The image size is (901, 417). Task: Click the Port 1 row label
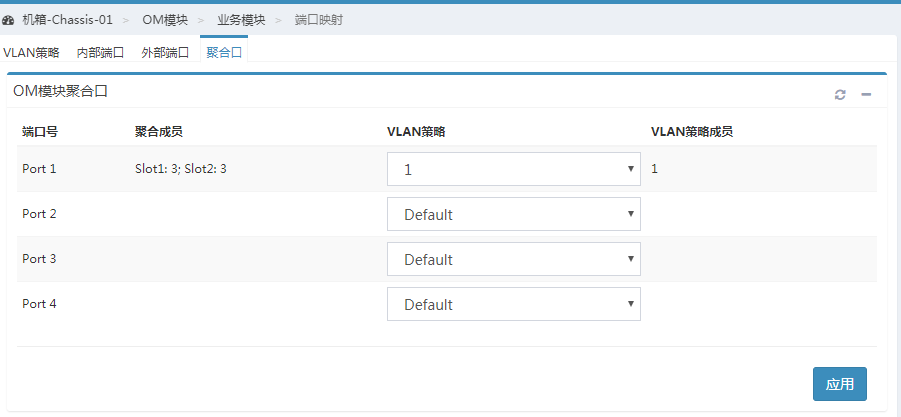pos(39,169)
